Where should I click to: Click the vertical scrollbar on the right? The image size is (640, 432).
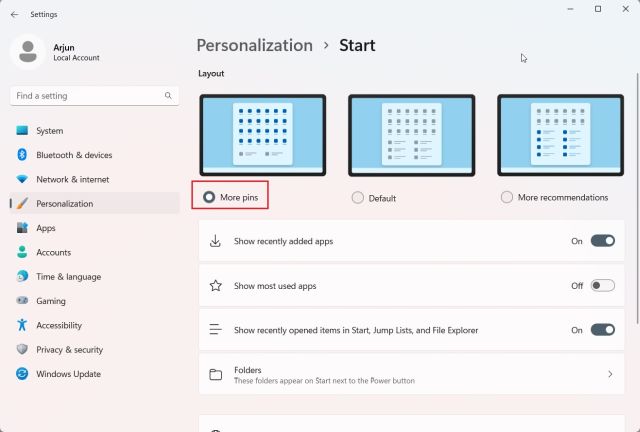coord(637,198)
